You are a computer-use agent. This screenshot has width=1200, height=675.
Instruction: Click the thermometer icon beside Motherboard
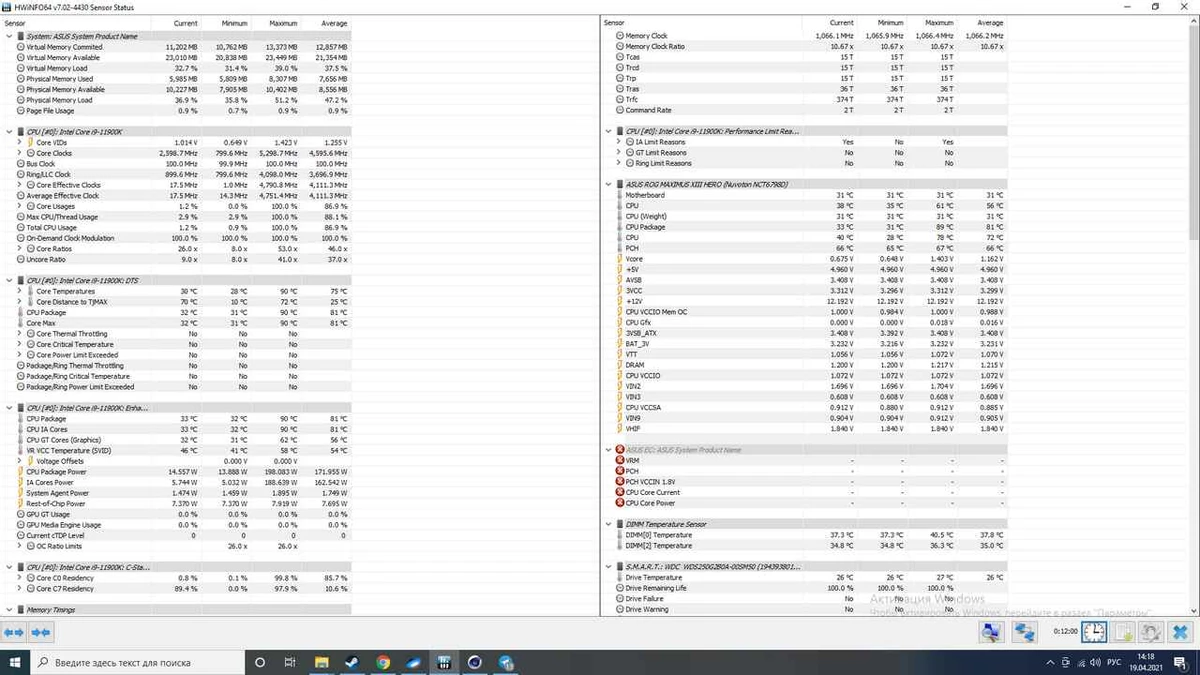click(x=620, y=195)
